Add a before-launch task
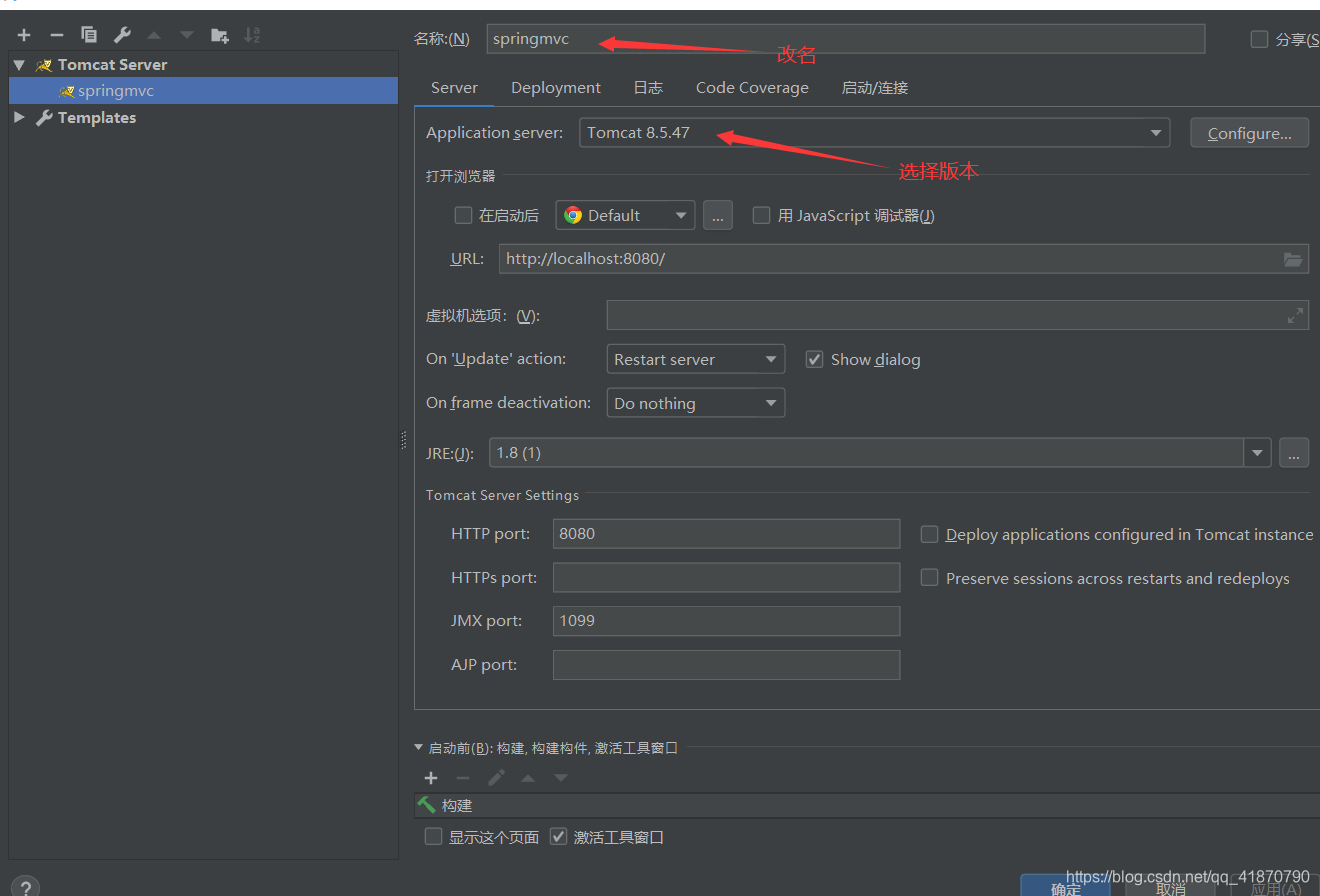 tap(431, 778)
